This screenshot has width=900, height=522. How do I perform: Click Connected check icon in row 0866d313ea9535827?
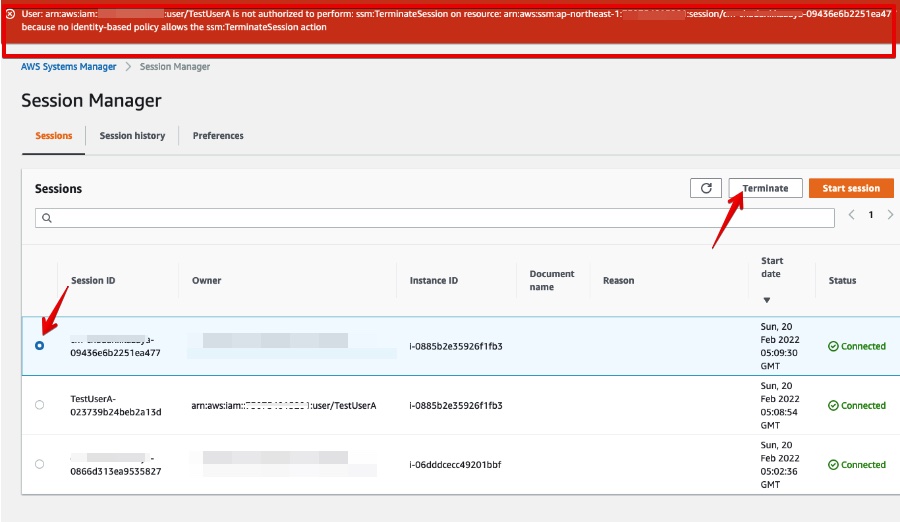833,465
